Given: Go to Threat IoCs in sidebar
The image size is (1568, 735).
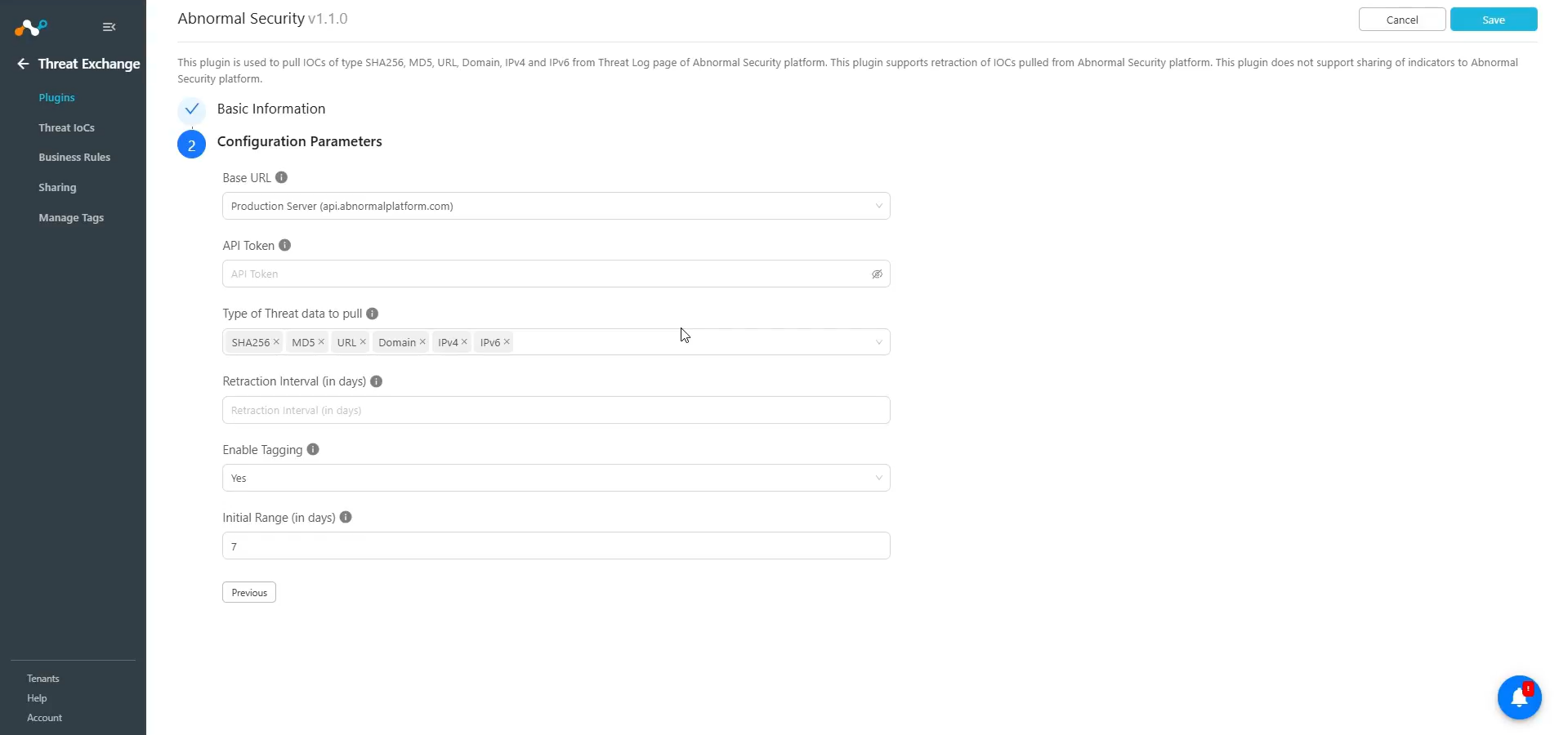Looking at the screenshot, I should pos(66,127).
